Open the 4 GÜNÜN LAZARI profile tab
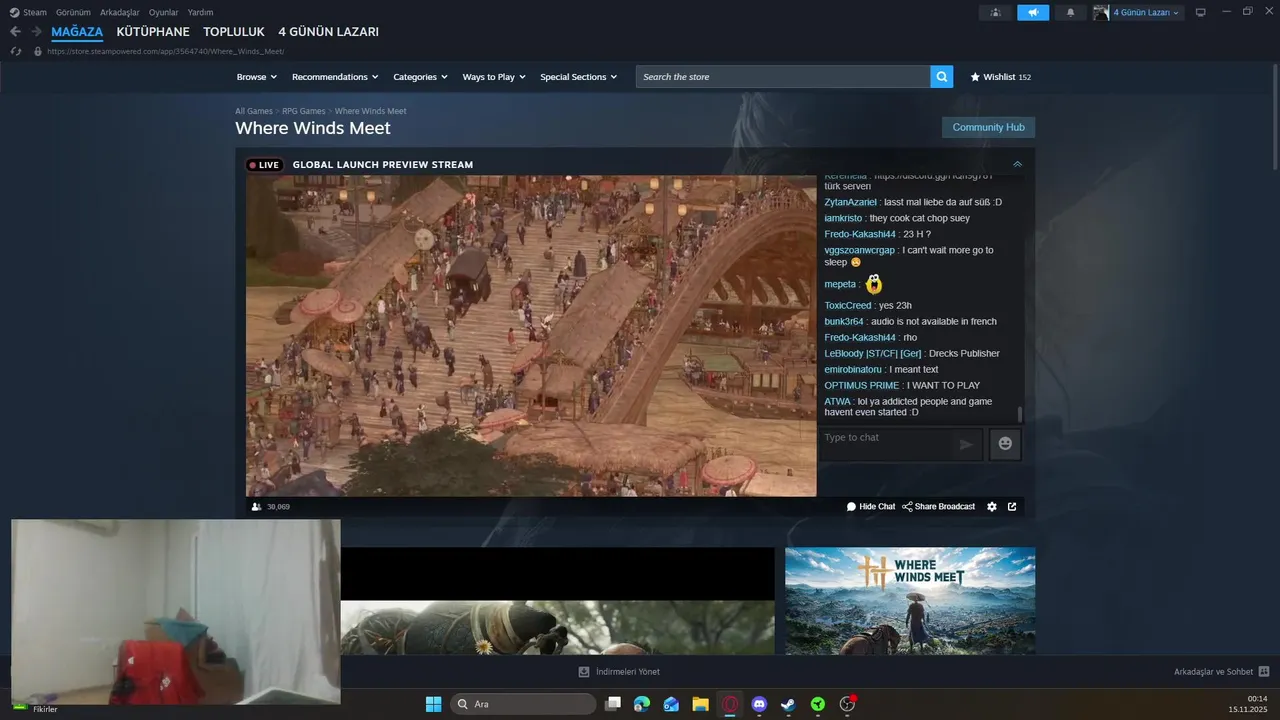This screenshot has height=720, width=1280. point(329,32)
